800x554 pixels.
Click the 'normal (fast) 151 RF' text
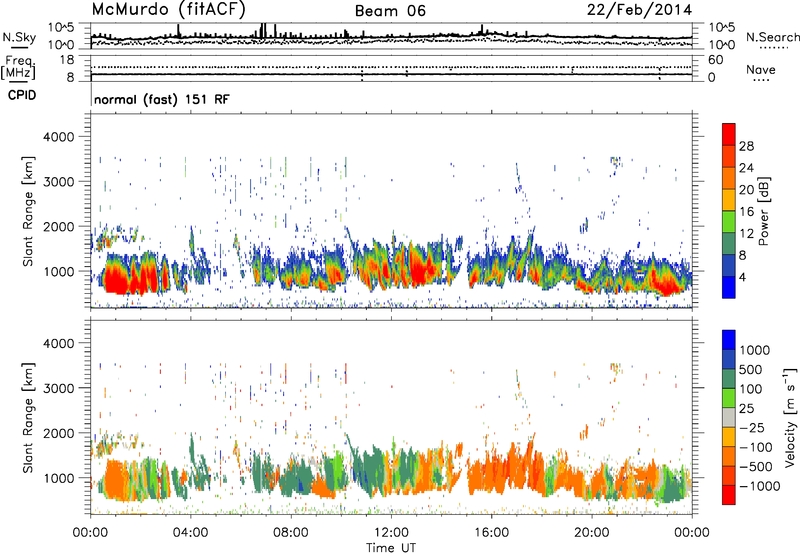coord(162,99)
